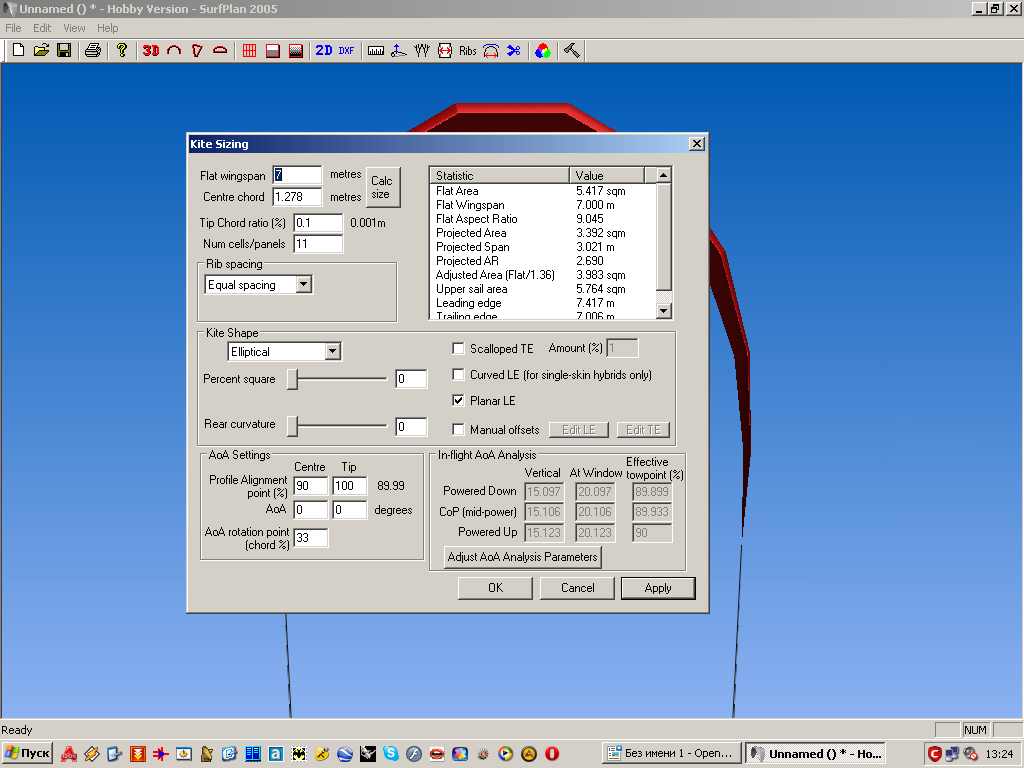Click the Percent square slider handle

pyautogui.click(x=293, y=379)
